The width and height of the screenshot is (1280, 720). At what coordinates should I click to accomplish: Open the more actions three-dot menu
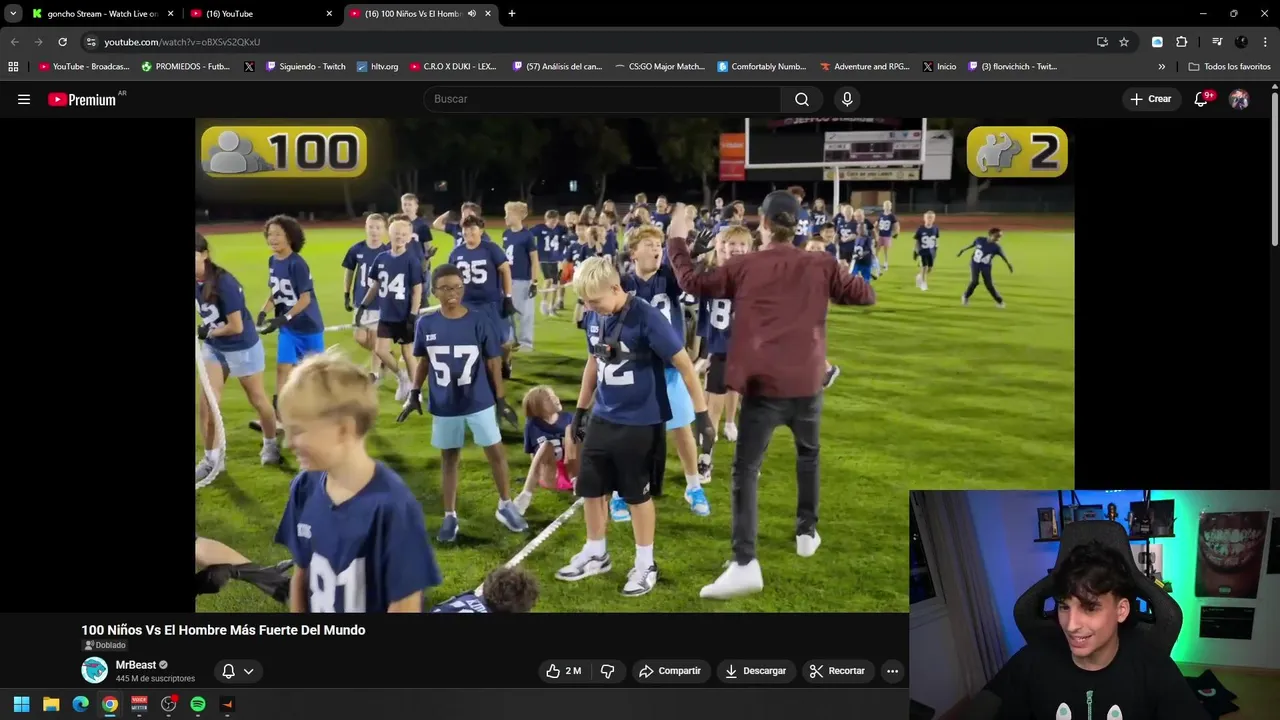pyautogui.click(x=892, y=671)
